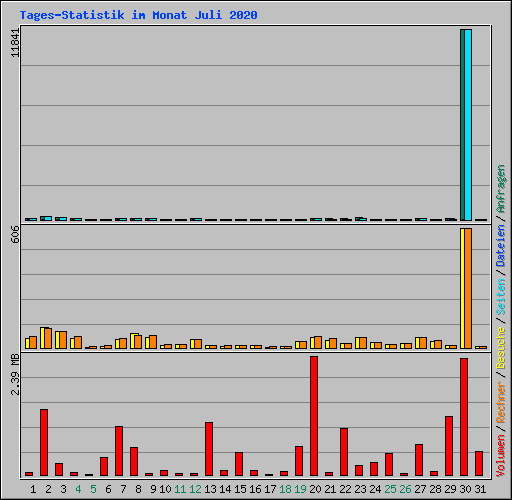Click the 'Seiten' legend label

click(x=501, y=297)
